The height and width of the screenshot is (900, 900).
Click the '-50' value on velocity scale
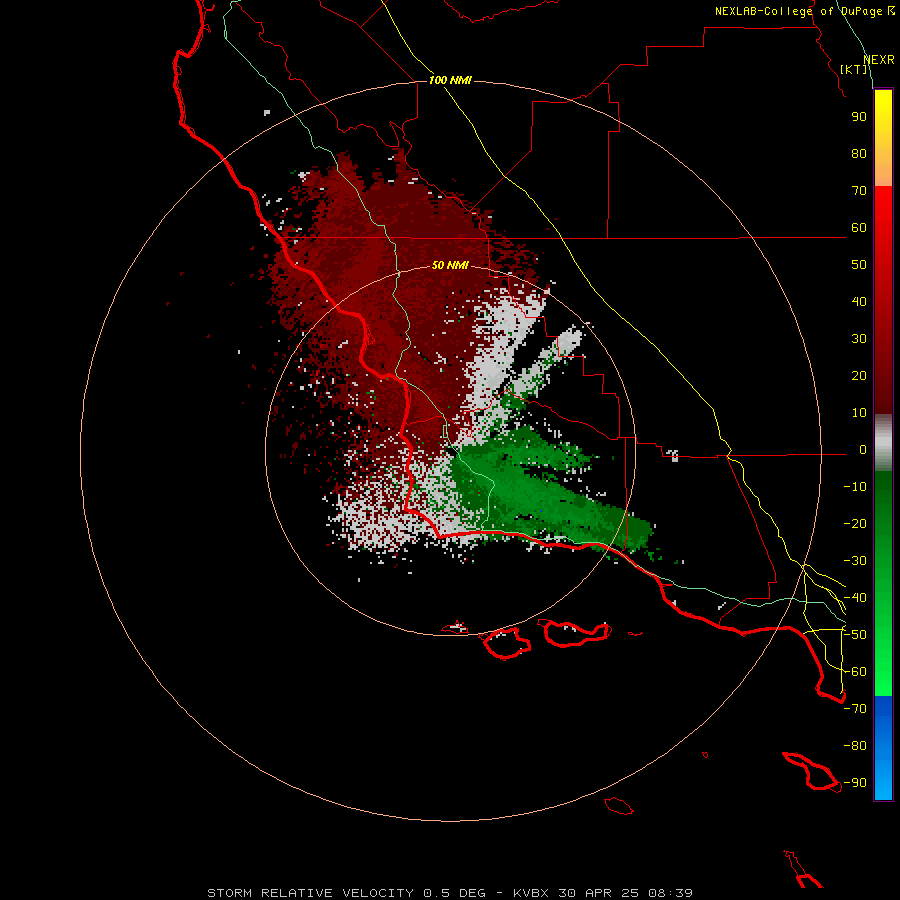(x=855, y=635)
